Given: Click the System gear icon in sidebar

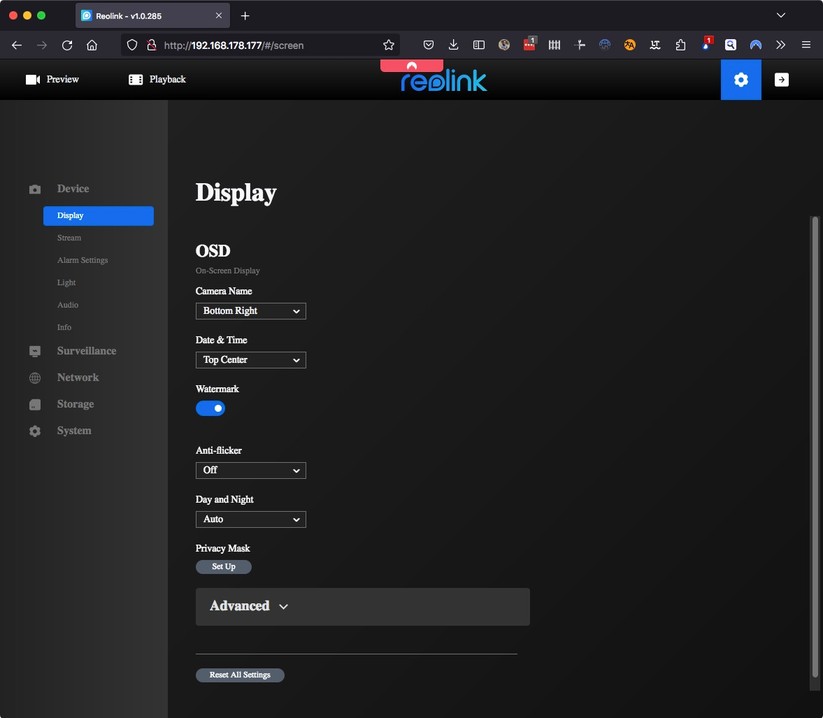Looking at the screenshot, I should pos(35,431).
